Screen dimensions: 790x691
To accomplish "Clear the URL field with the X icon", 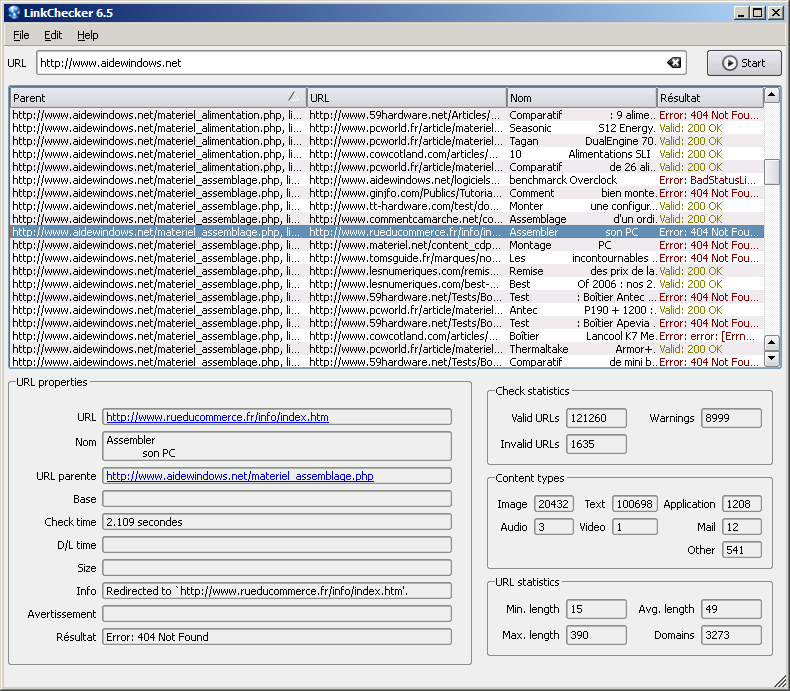I will 674,63.
